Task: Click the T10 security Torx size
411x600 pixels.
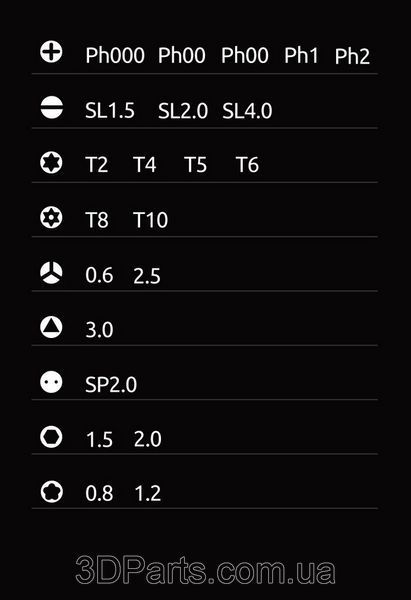Action: (150, 220)
